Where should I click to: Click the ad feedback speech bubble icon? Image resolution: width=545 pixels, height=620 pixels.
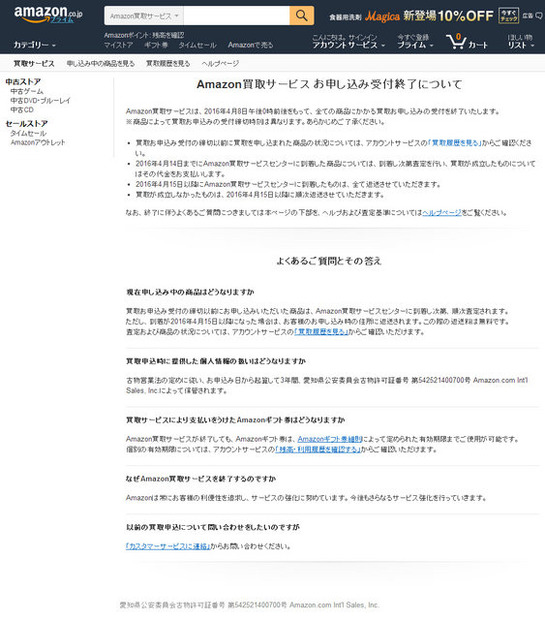[x=539, y=16]
